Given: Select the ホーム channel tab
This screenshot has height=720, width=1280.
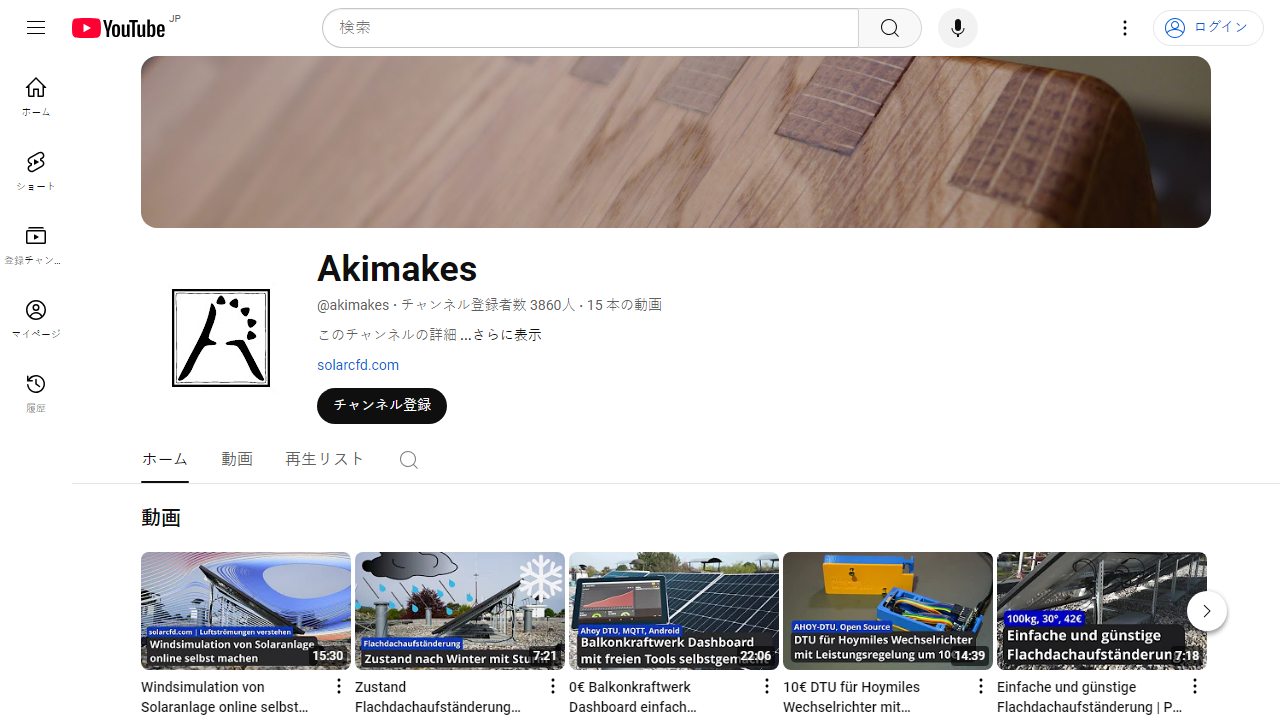Looking at the screenshot, I should [165, 460].
